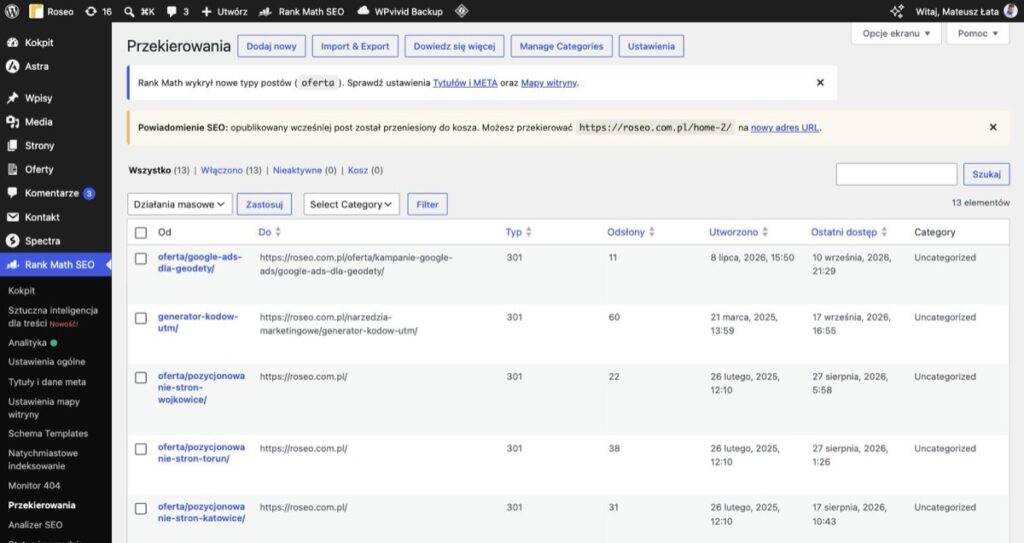Click the Szukaj search button
This screenshot has width=1024, height=543.
(x=986, y=174)
